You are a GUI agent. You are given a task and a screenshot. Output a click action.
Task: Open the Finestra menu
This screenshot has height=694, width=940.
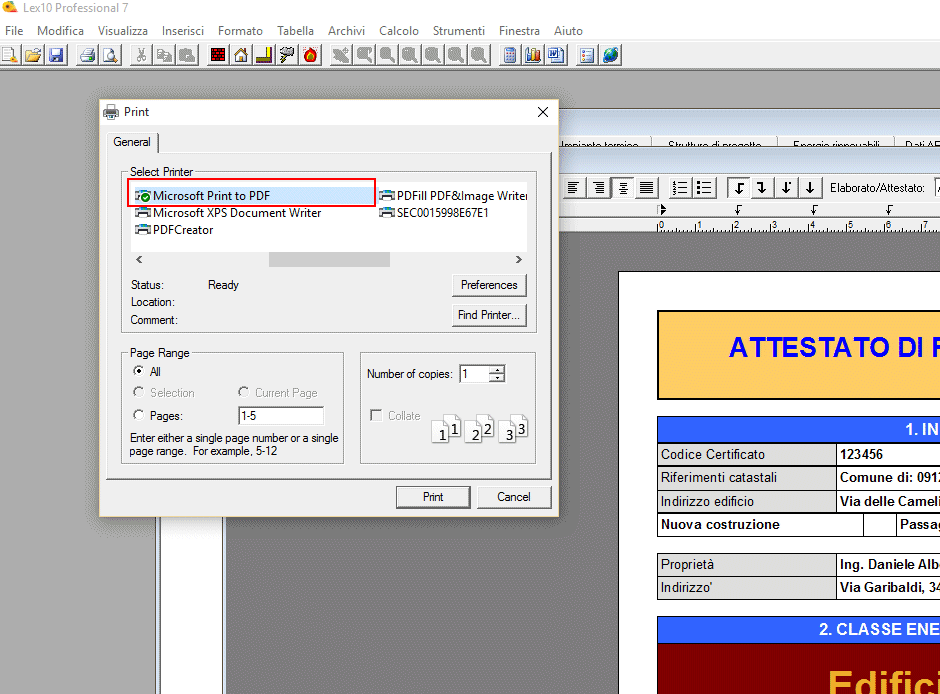[519, 31]
